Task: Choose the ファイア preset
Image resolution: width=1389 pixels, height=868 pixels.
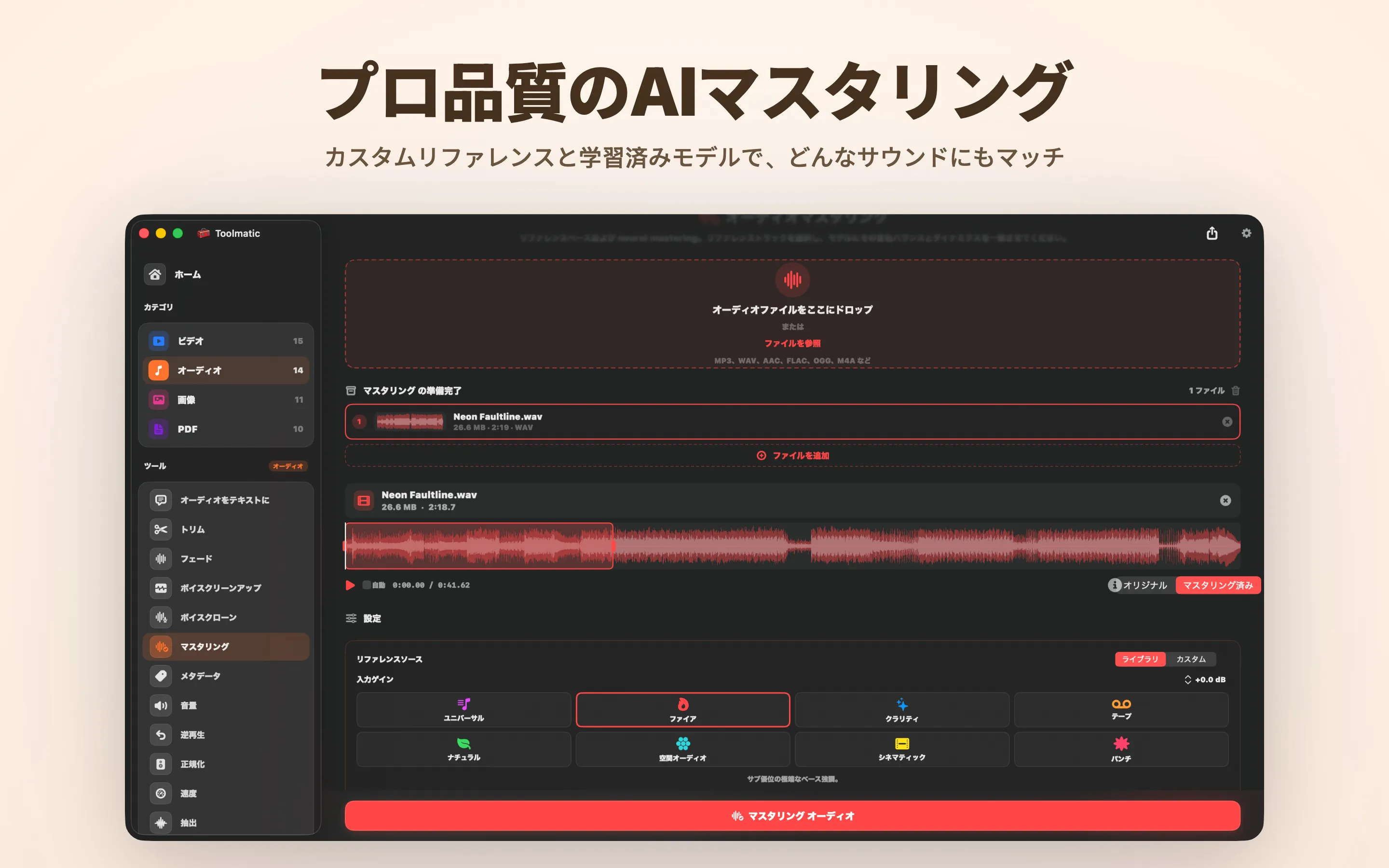Action: [683, 710]
